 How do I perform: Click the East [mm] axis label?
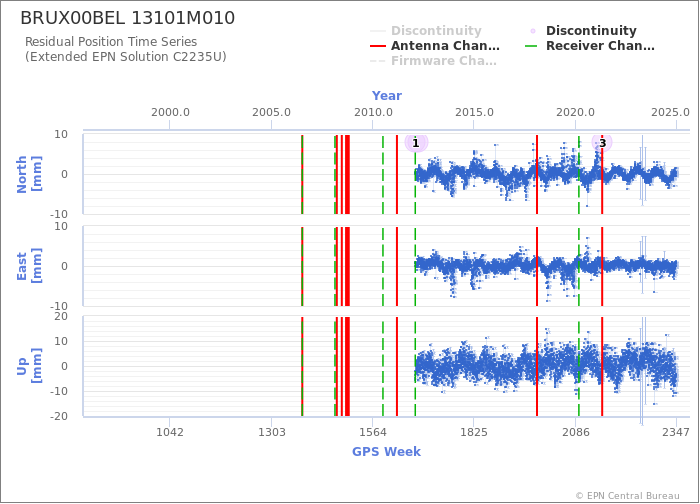[x=29, y=266]
